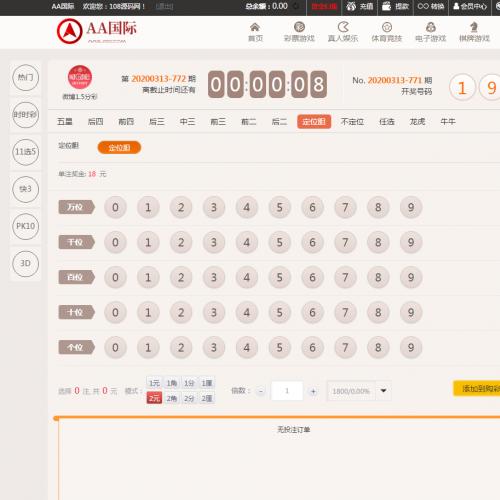Select the 11选5 sidebar circle

26,152
